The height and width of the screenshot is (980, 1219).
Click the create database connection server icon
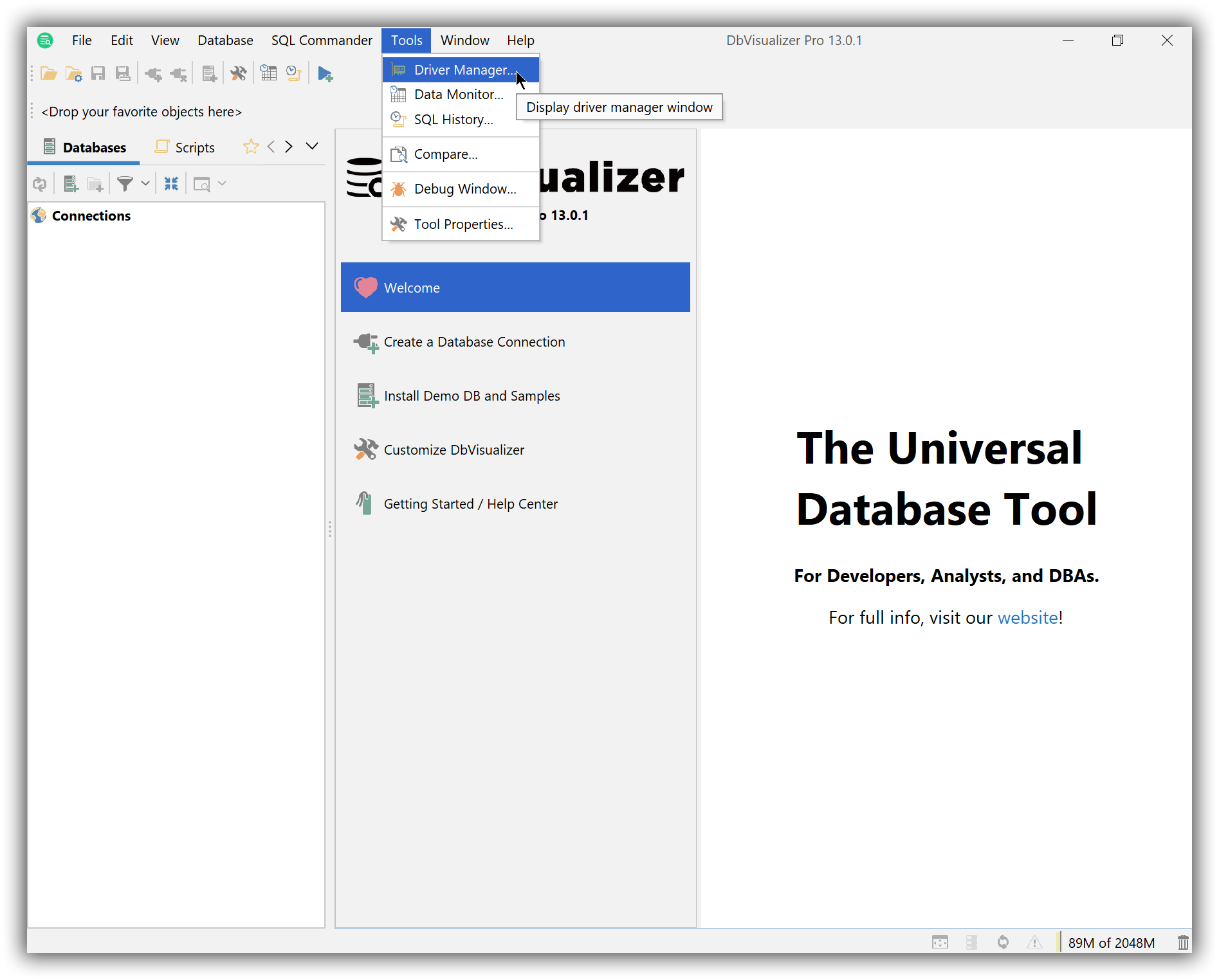pyautogui.click(x=71, y=185)
